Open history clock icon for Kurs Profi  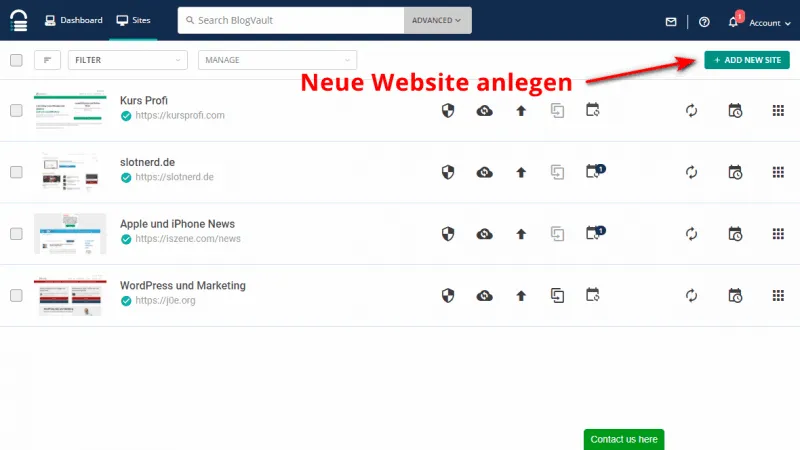tap(735, 111)
